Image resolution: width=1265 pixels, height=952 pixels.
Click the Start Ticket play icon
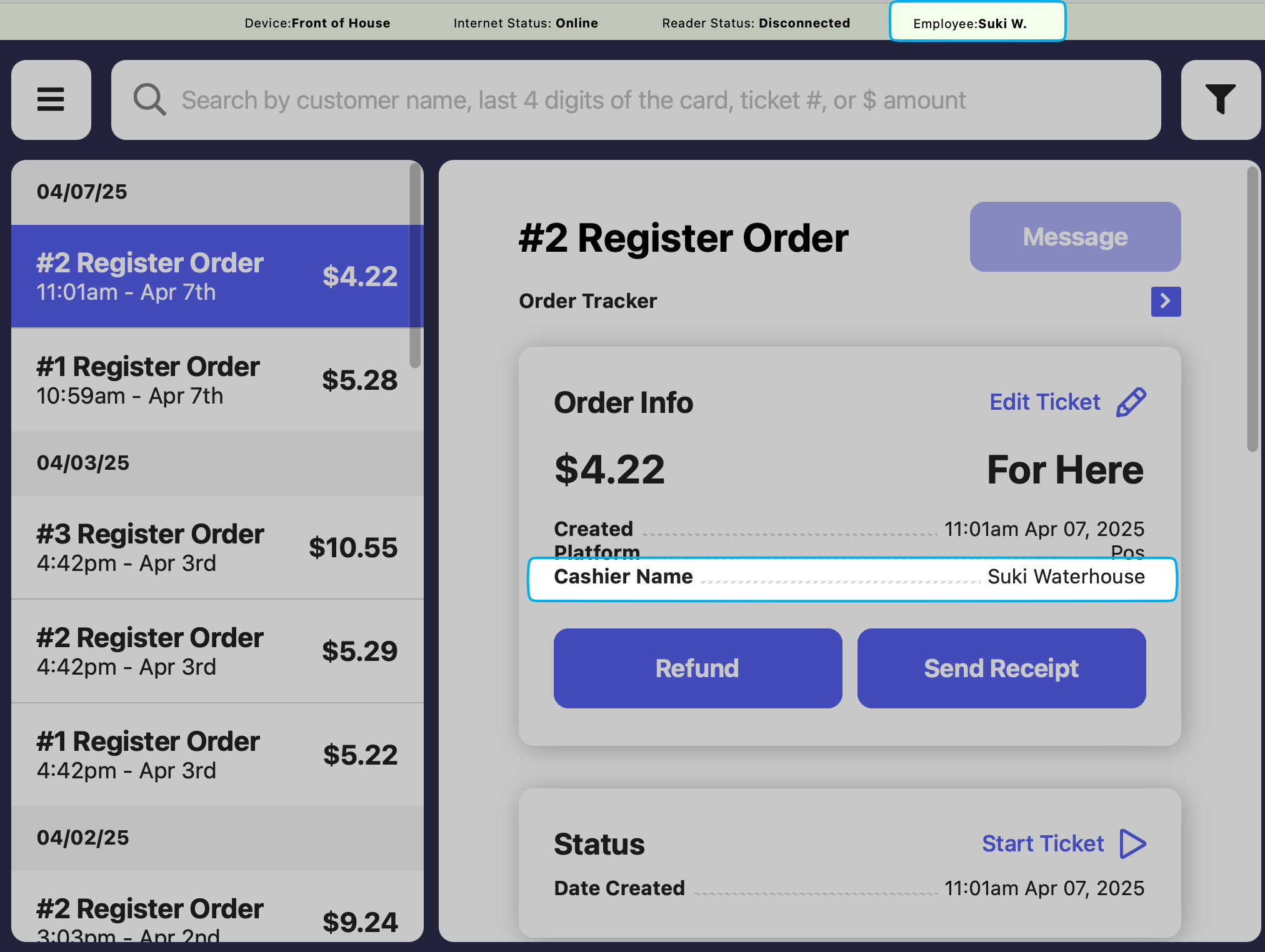pos(1132,844)
